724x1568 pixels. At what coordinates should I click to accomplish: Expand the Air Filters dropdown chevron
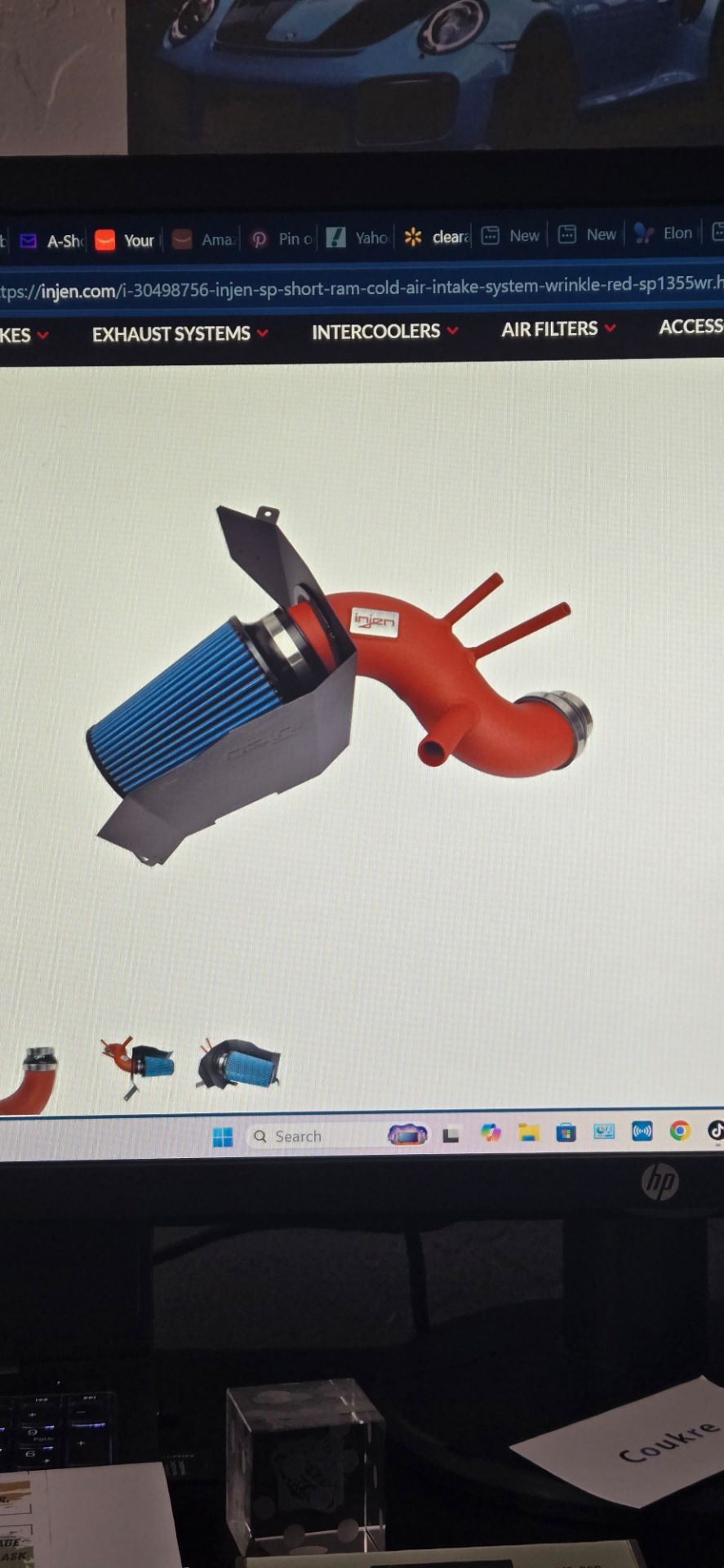pyautogui.click(x=610, y=327)
